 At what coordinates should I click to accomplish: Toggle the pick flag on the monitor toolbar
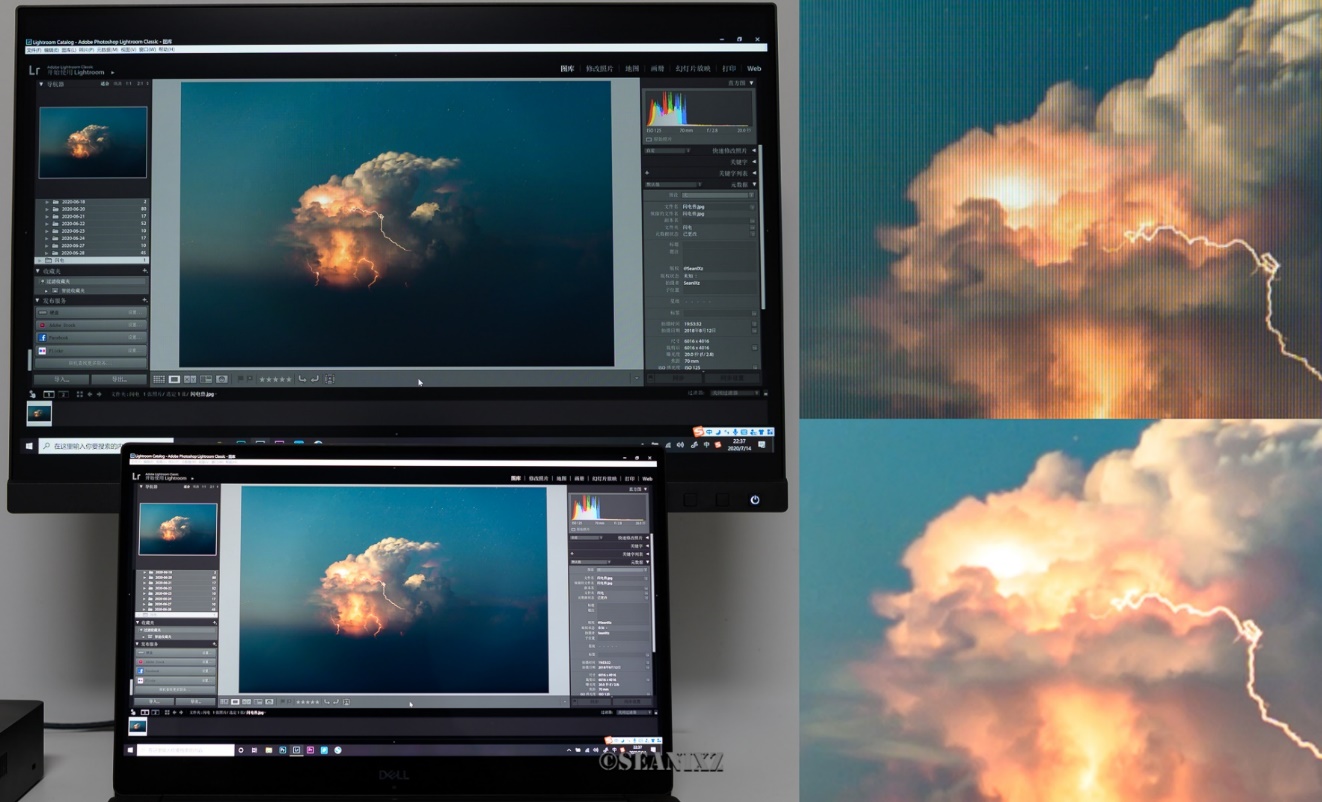pyautogui.click(x=241, y=379)
